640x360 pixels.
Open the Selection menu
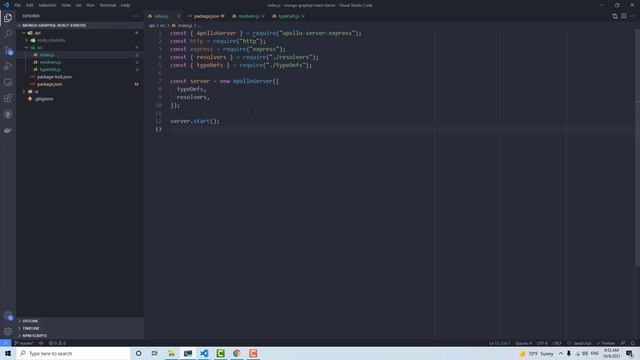[47, 5]
